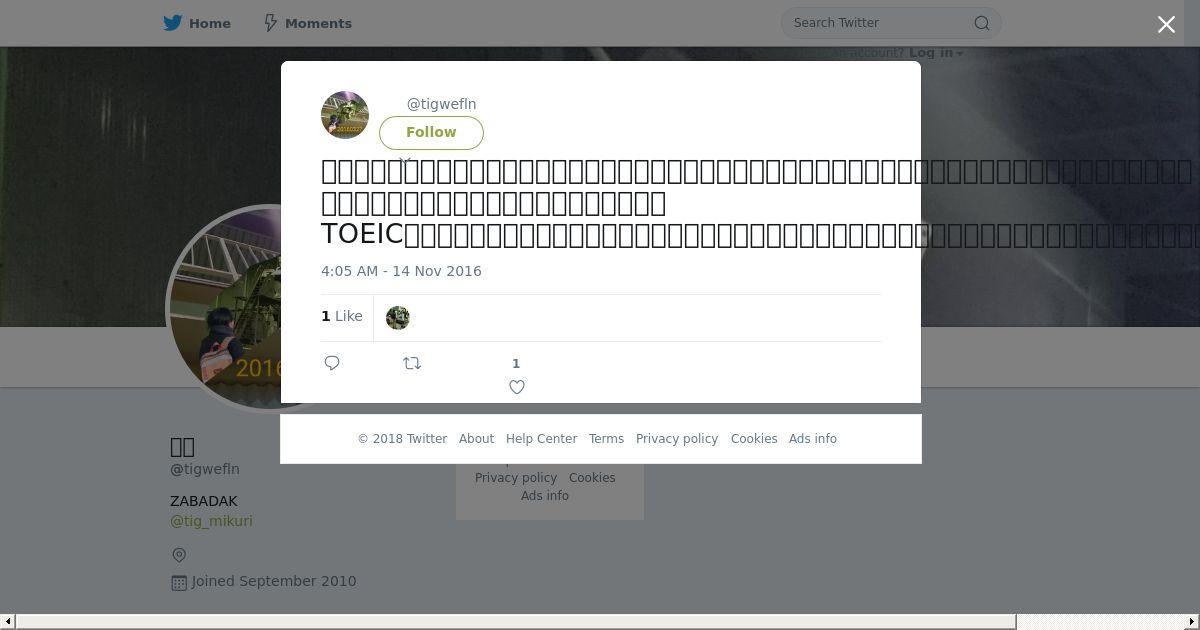Viewport: 1200px width, 630px height.
Task: Open the Ads info footer link in the modal
Action: click(x=813, y=439)
